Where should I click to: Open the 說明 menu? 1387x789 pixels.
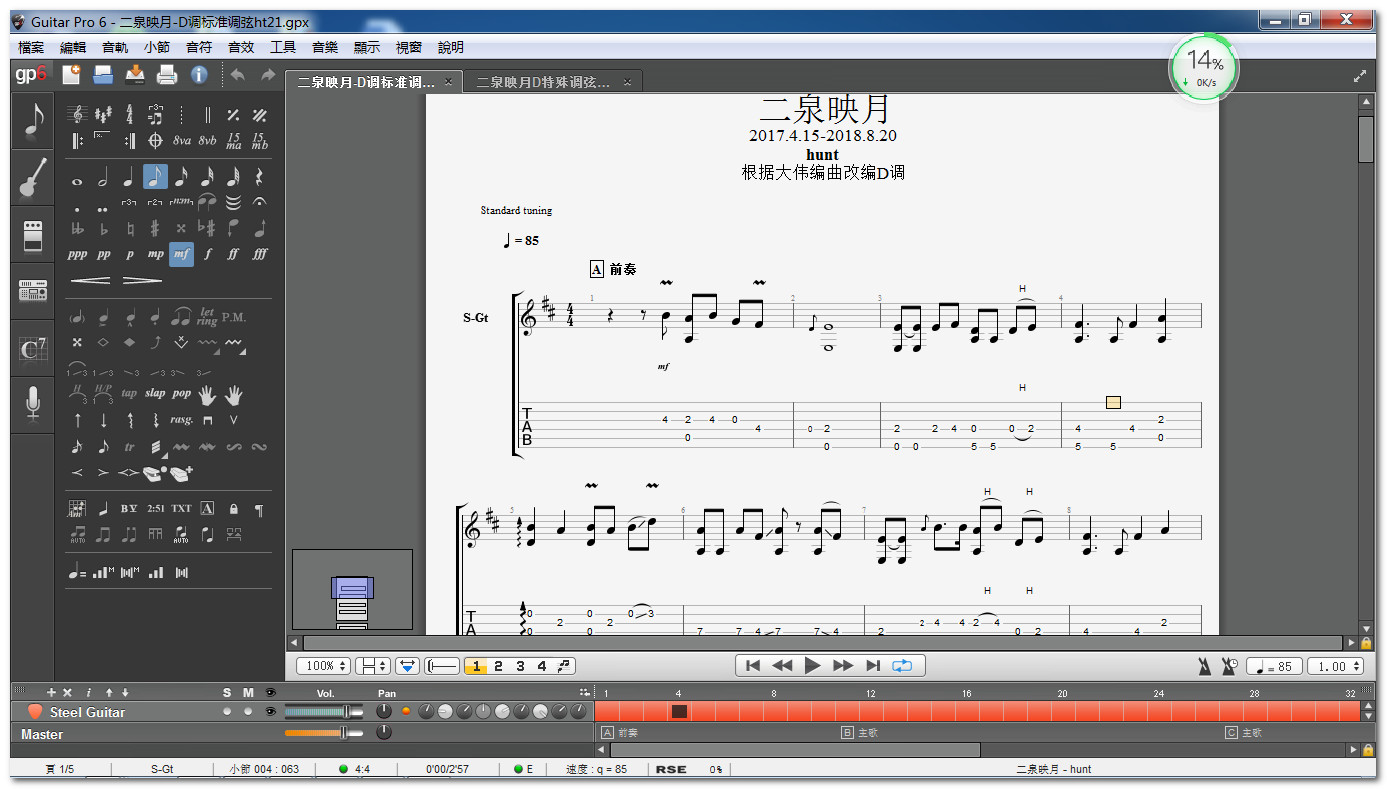(x=451, y=47)
